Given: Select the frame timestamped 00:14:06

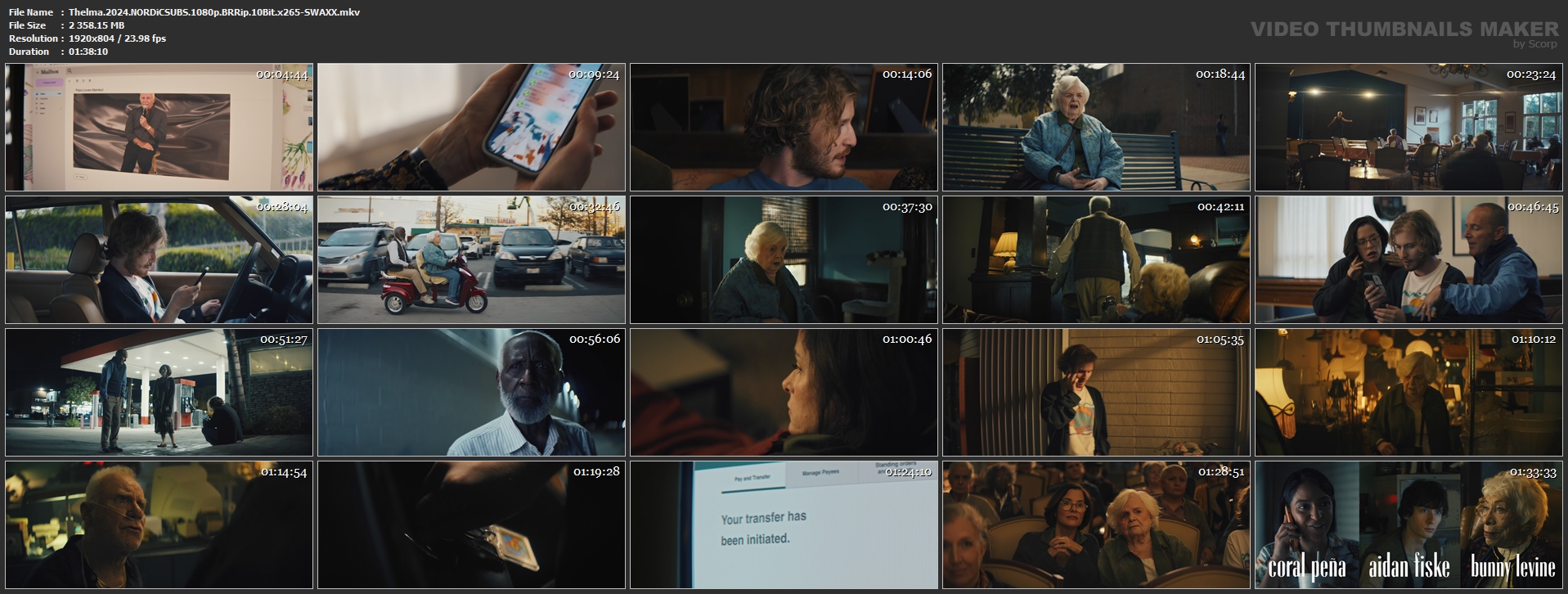Looking at the screenshot, I should click(784, 128).
